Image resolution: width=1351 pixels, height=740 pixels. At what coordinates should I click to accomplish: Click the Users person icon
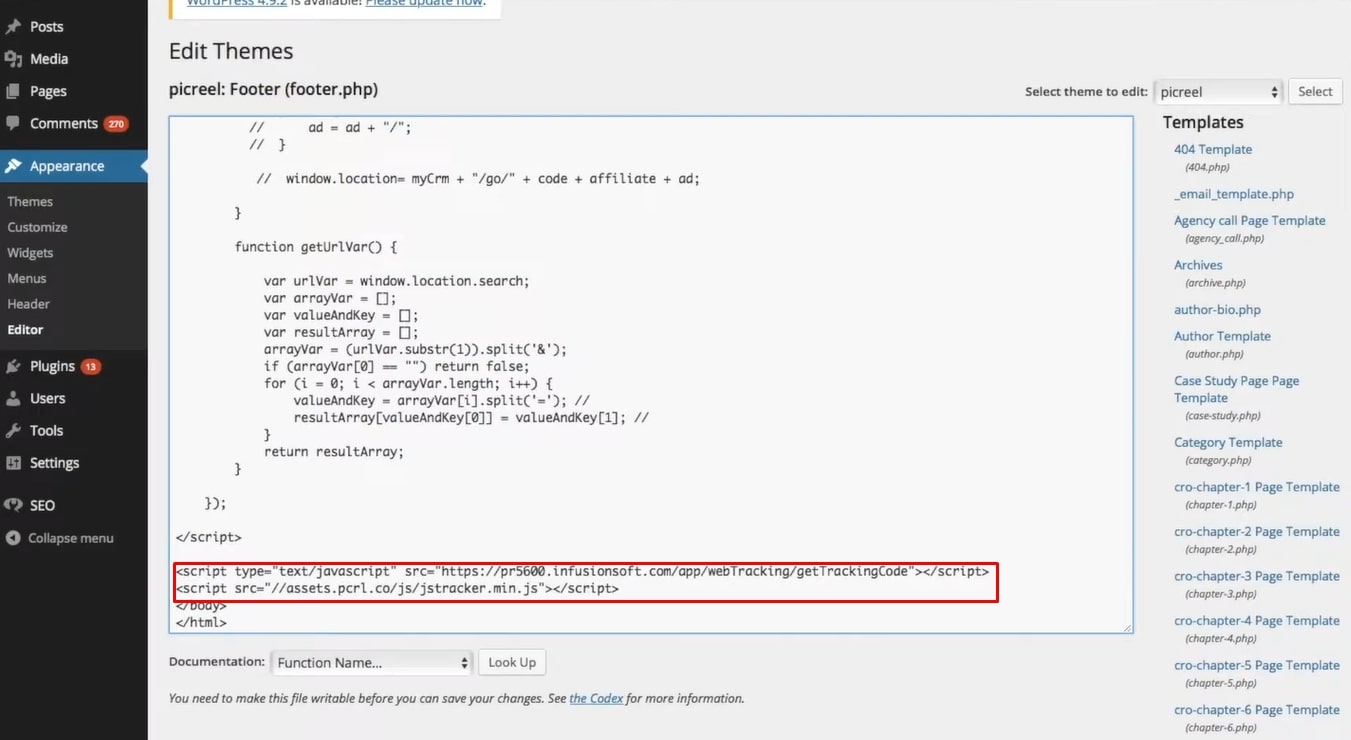[13, 399]
